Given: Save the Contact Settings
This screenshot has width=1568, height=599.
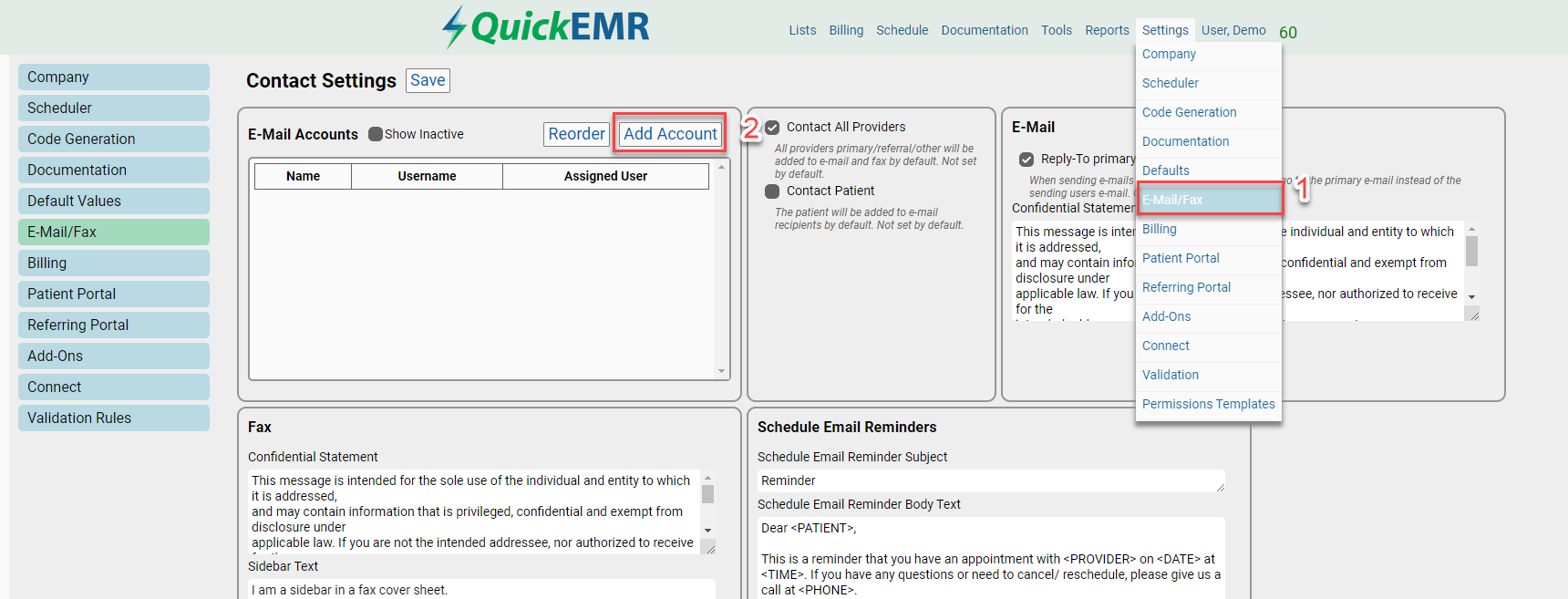Looking at the screenshot, I should (428, 80).
